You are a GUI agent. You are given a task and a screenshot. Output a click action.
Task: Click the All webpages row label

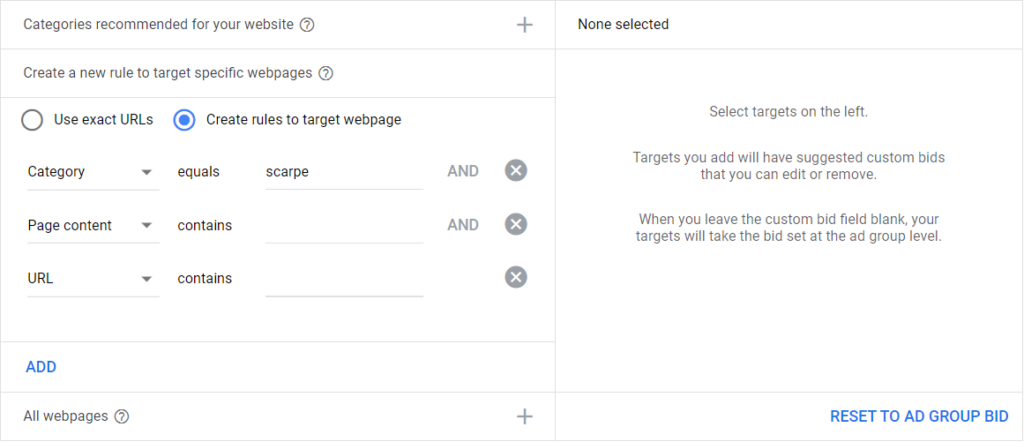65,417
